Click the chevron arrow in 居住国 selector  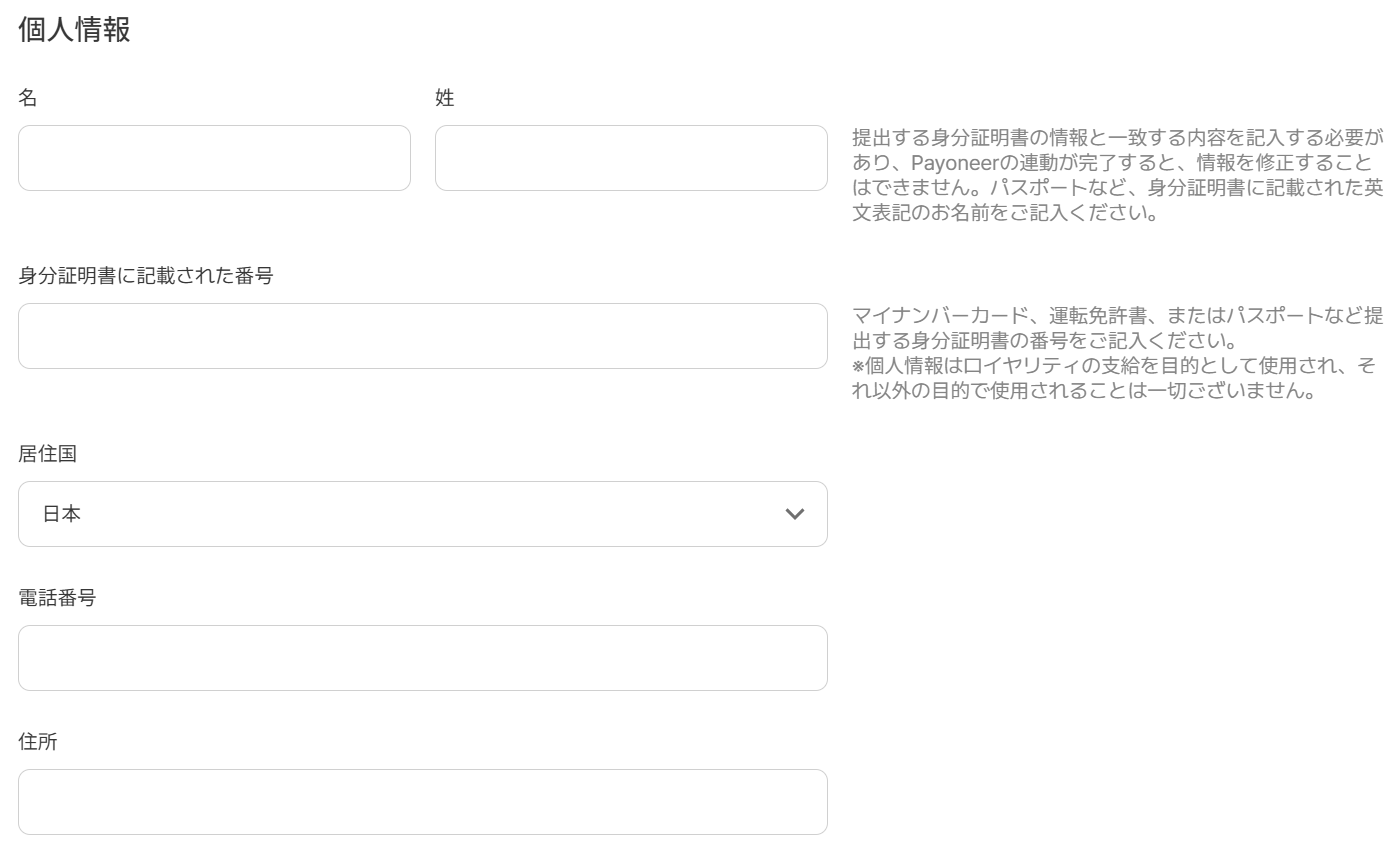(795, 514)
